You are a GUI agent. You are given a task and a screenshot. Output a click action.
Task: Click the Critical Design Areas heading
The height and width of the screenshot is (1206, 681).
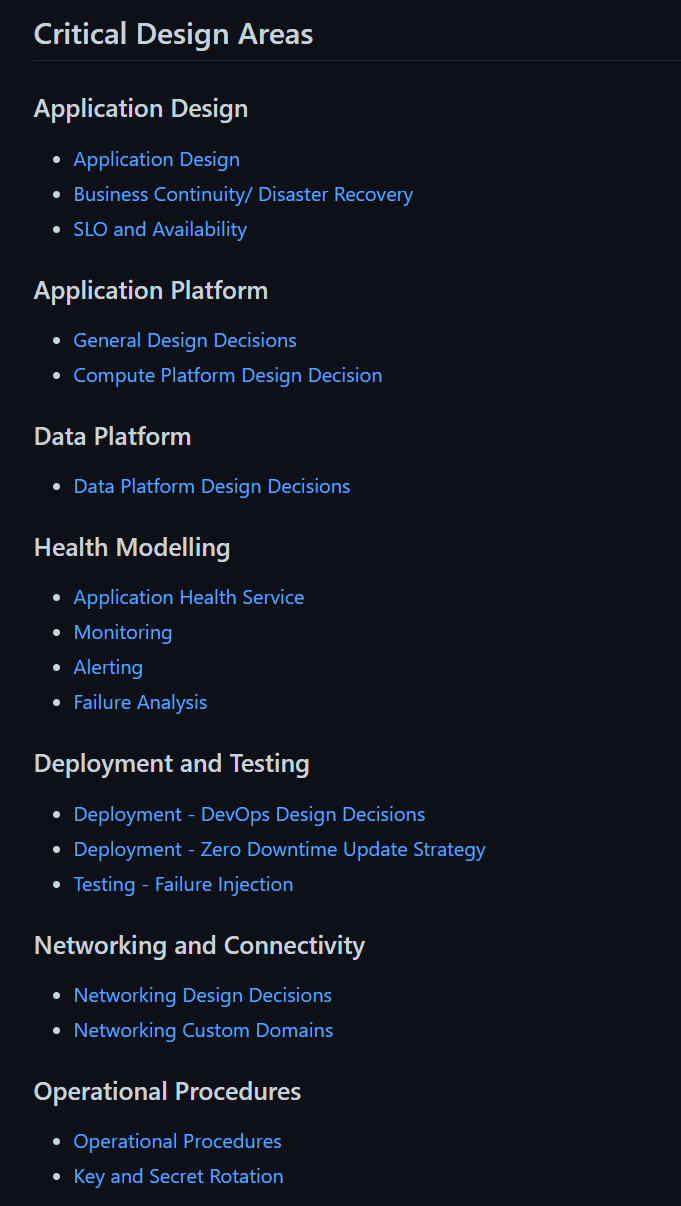(x=173, y=34)
